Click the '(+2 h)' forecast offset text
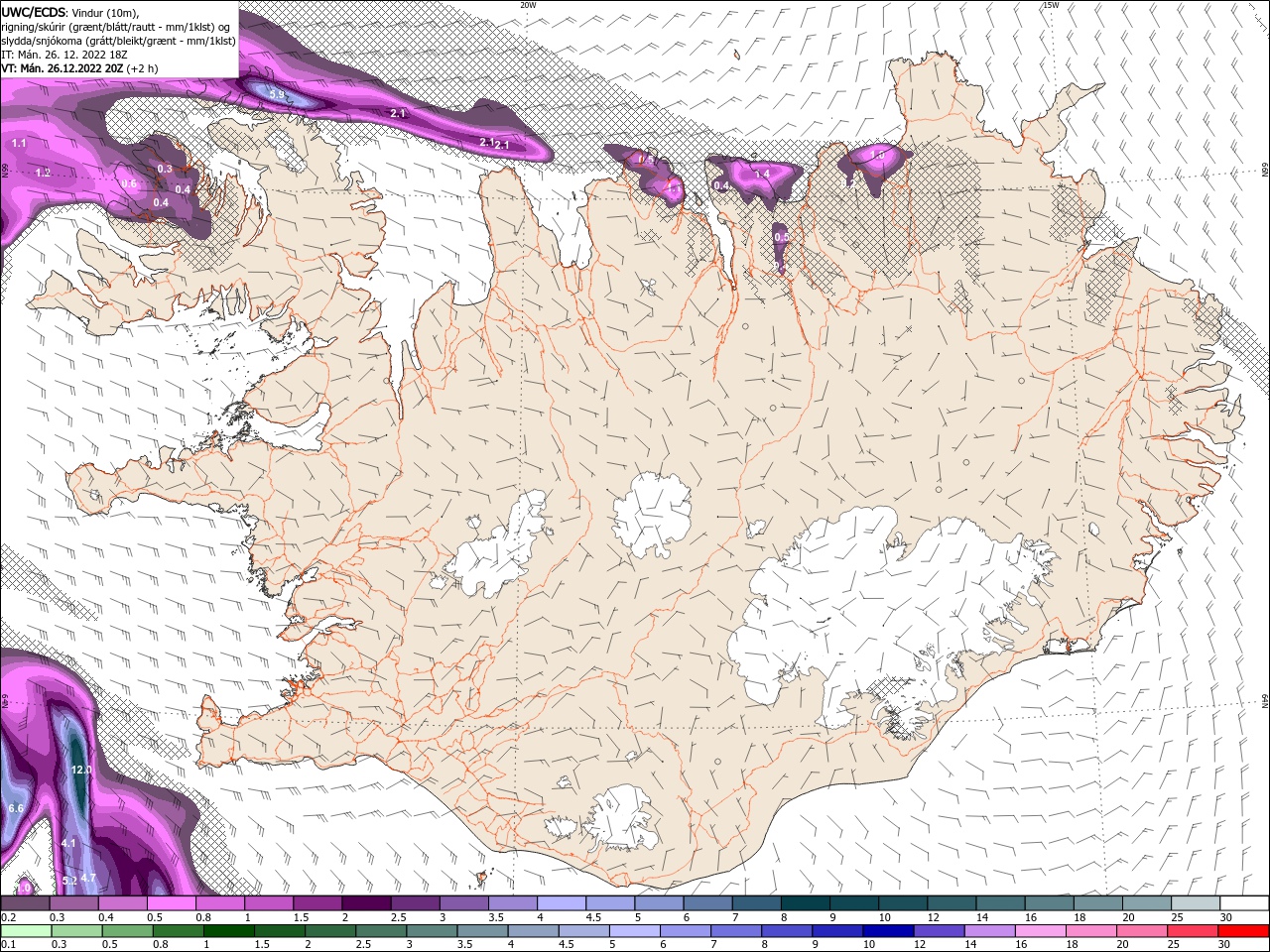Viewport: 1270px width, 952px height. click(x=144, y=68)
